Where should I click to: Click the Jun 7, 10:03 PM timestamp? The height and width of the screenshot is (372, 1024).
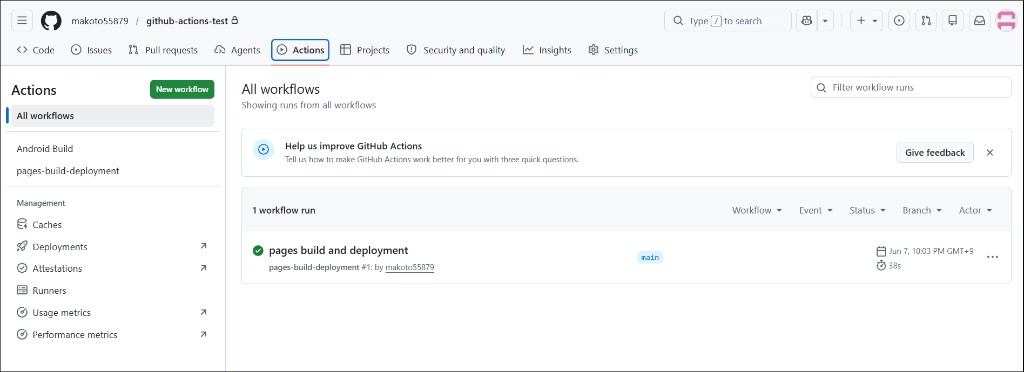(x=931, y=251)
